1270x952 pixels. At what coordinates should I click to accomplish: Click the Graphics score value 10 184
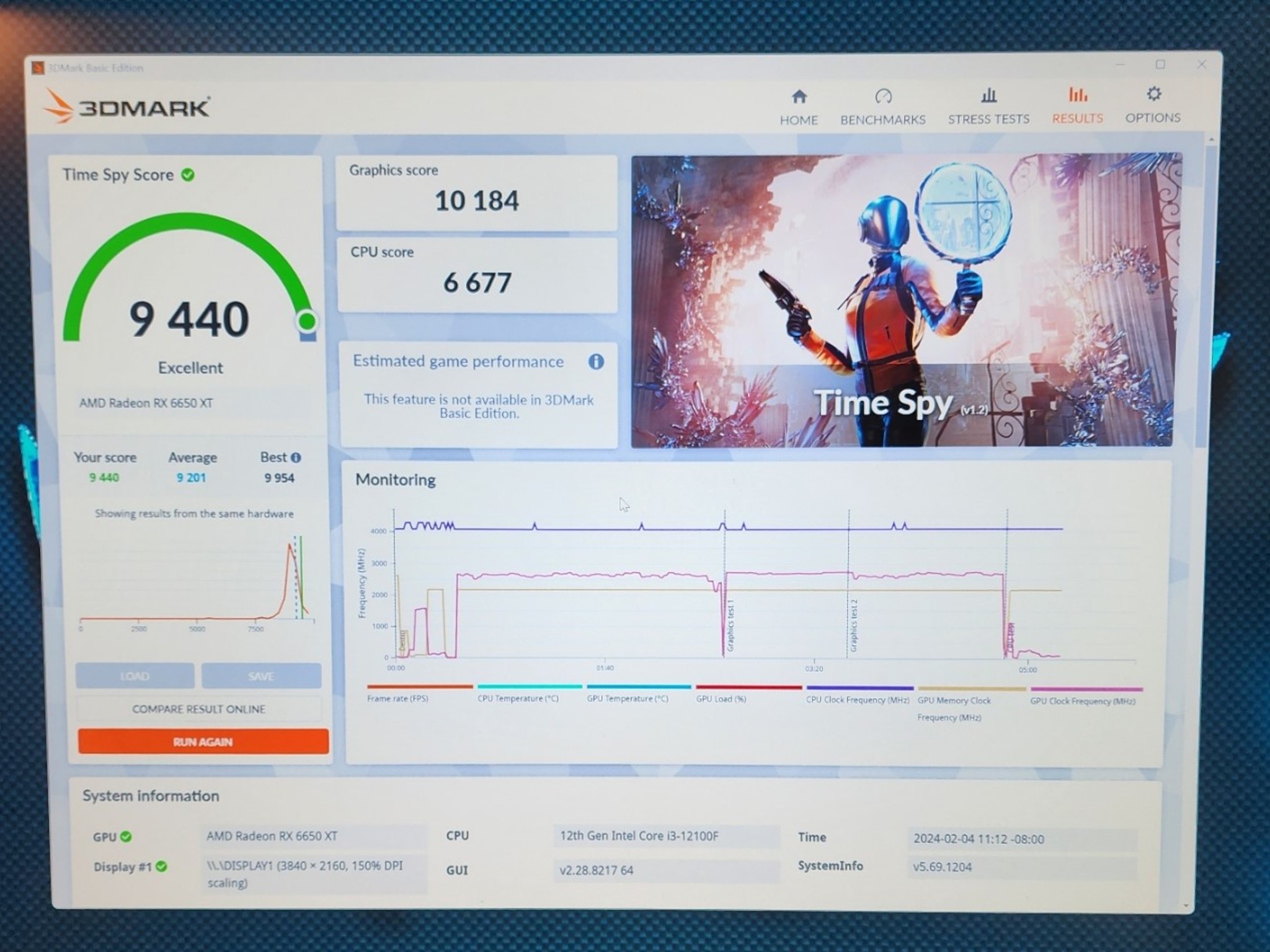477,201
